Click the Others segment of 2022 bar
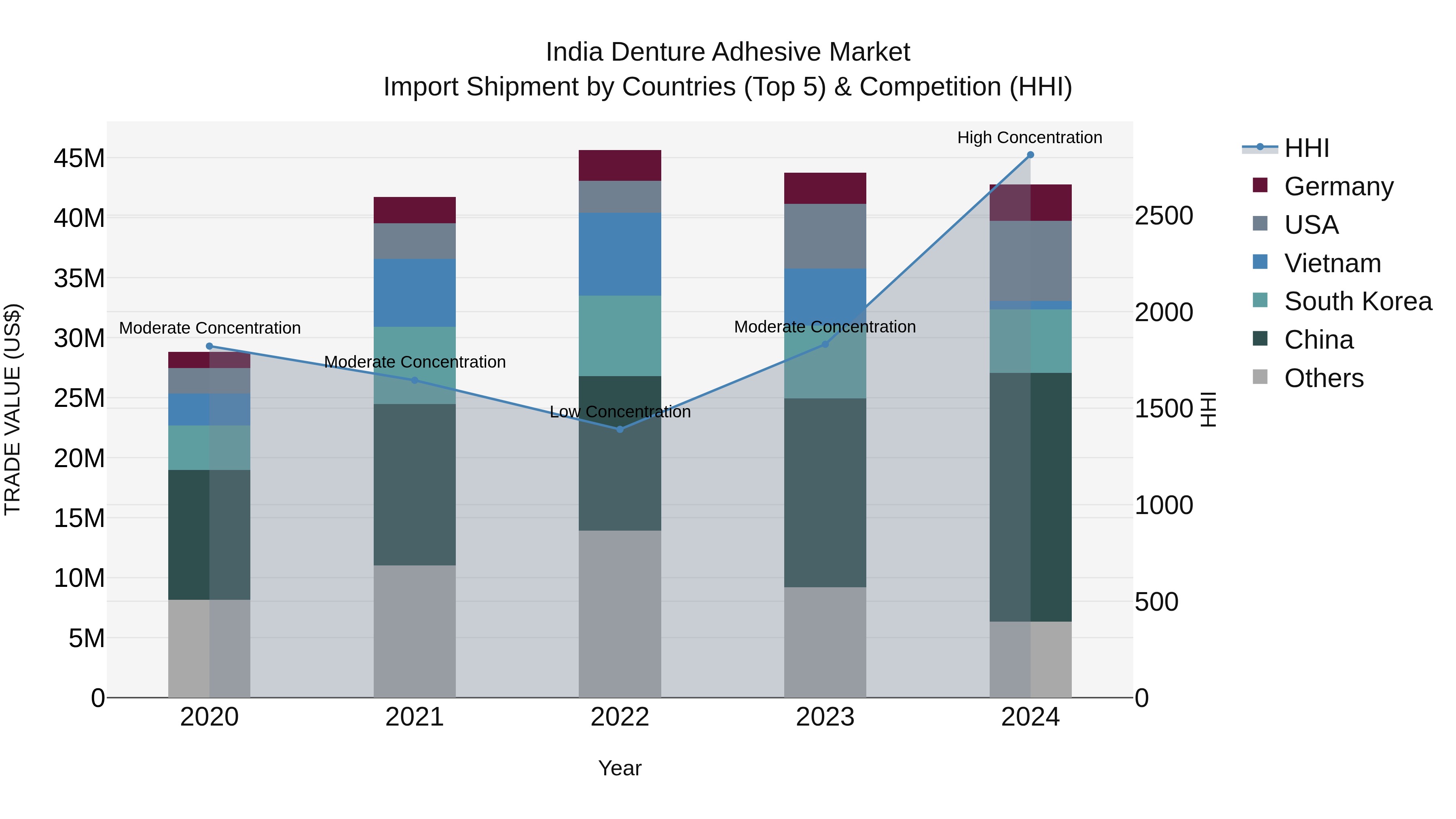Viewport: 1456px width, 819px height. 620,614
